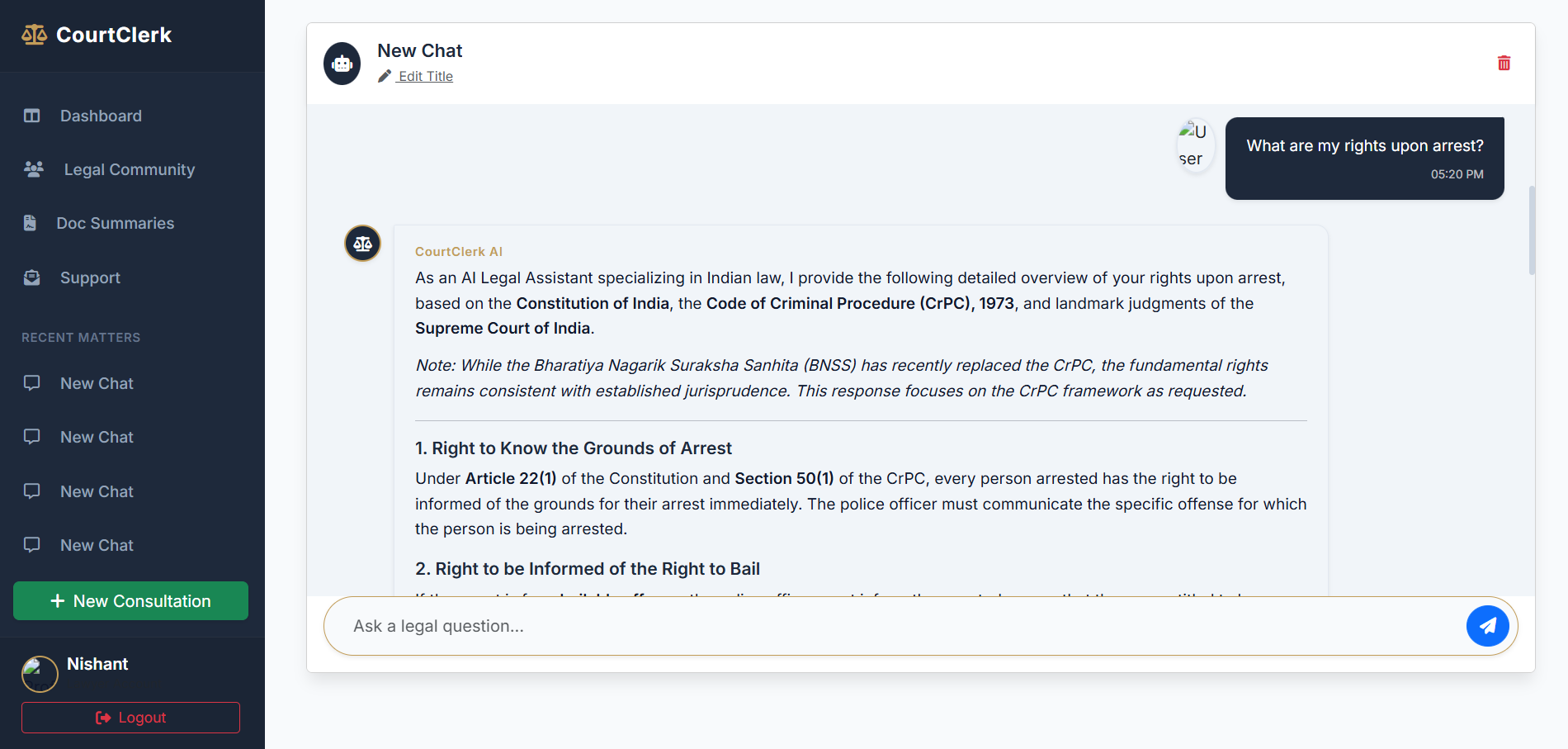Send message with paper plane button
Viewport: 1568px width, 749px height.
pos(1487,626)
